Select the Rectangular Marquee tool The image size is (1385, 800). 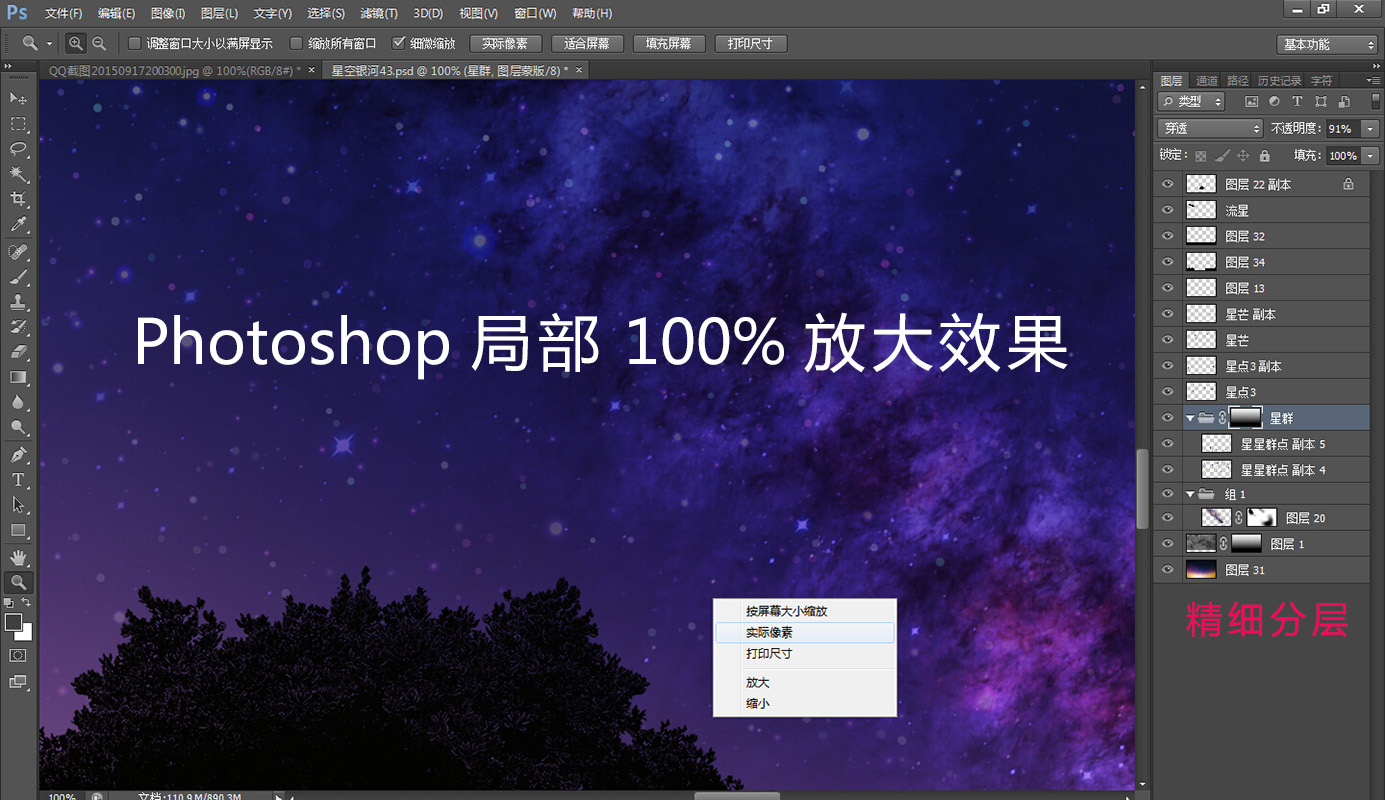pyautogui.click(x=18, y=124)
